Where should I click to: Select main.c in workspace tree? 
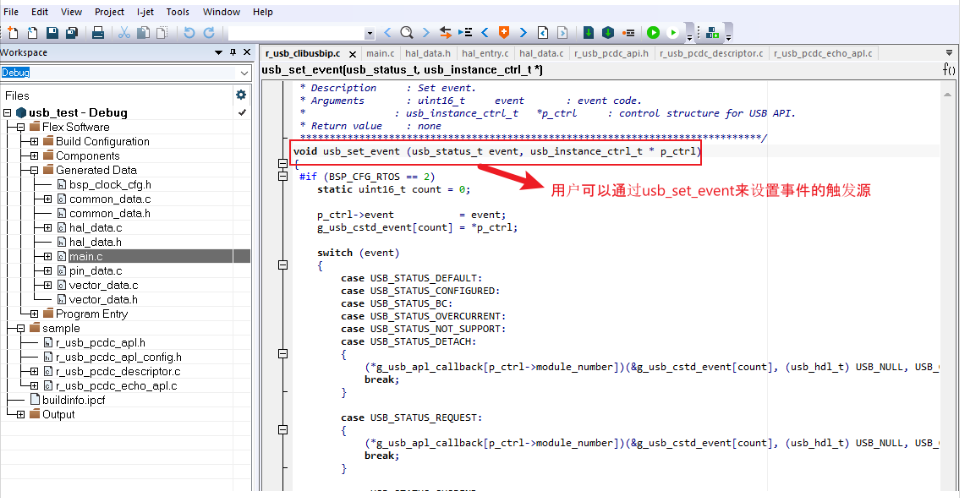pos(86,256)
